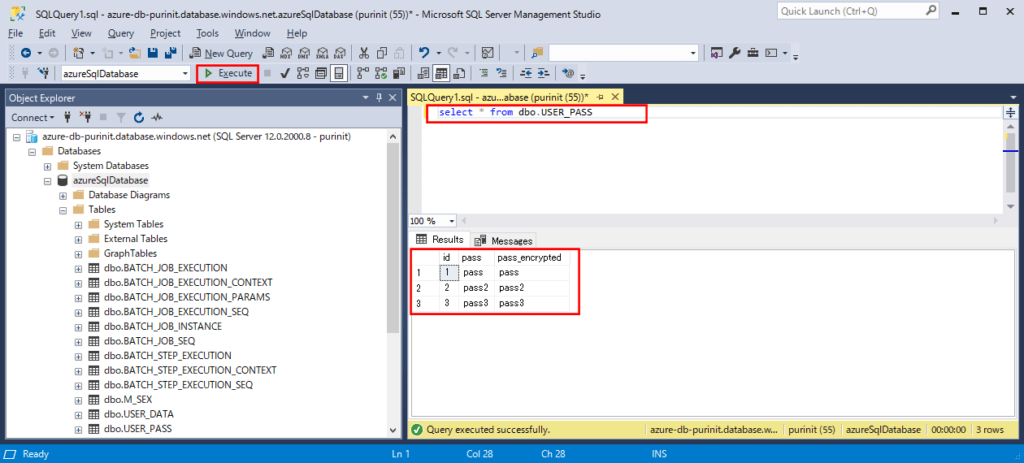Image resolution: width=1024 pixels, height=463 pixels.
Task: Toggle auto-hide pin on Object Explorer
Action: [379, 98]
